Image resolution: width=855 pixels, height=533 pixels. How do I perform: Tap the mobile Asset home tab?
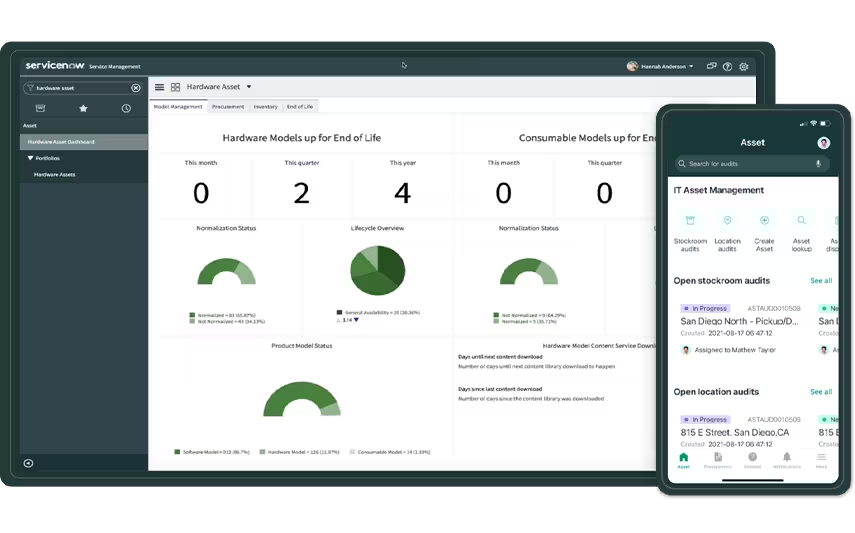684,460
